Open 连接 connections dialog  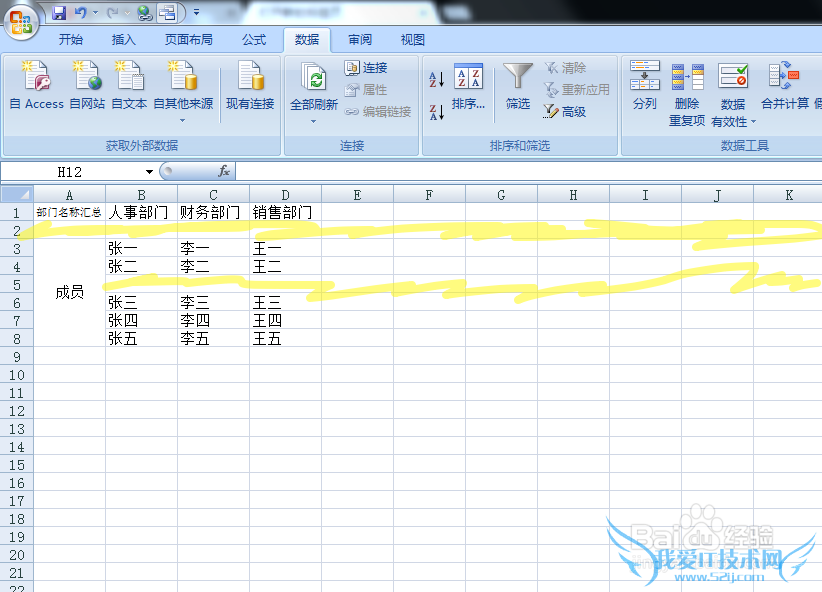click(x=366, y=68)
